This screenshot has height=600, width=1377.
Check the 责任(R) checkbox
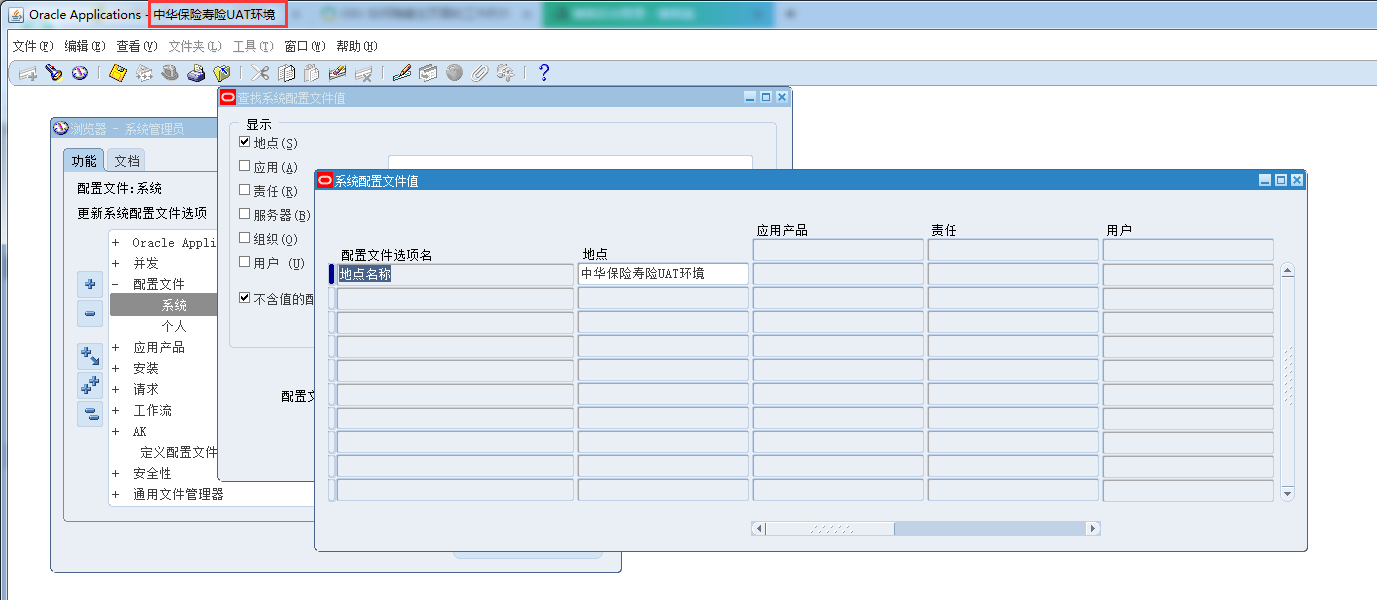coord(245,190)
